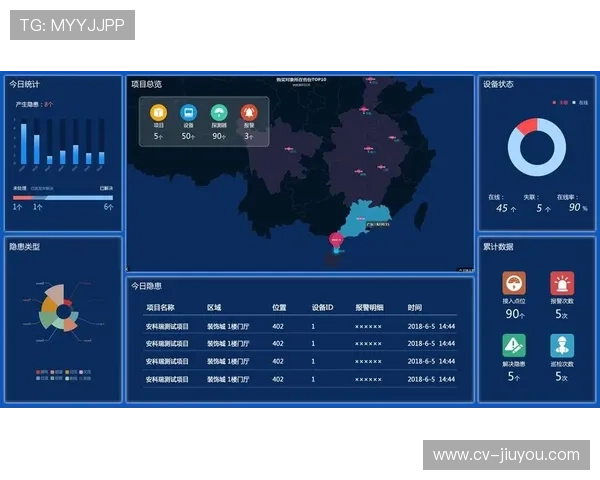
Task: Click the magenta location pin on the map
Action: pos(336,239)
